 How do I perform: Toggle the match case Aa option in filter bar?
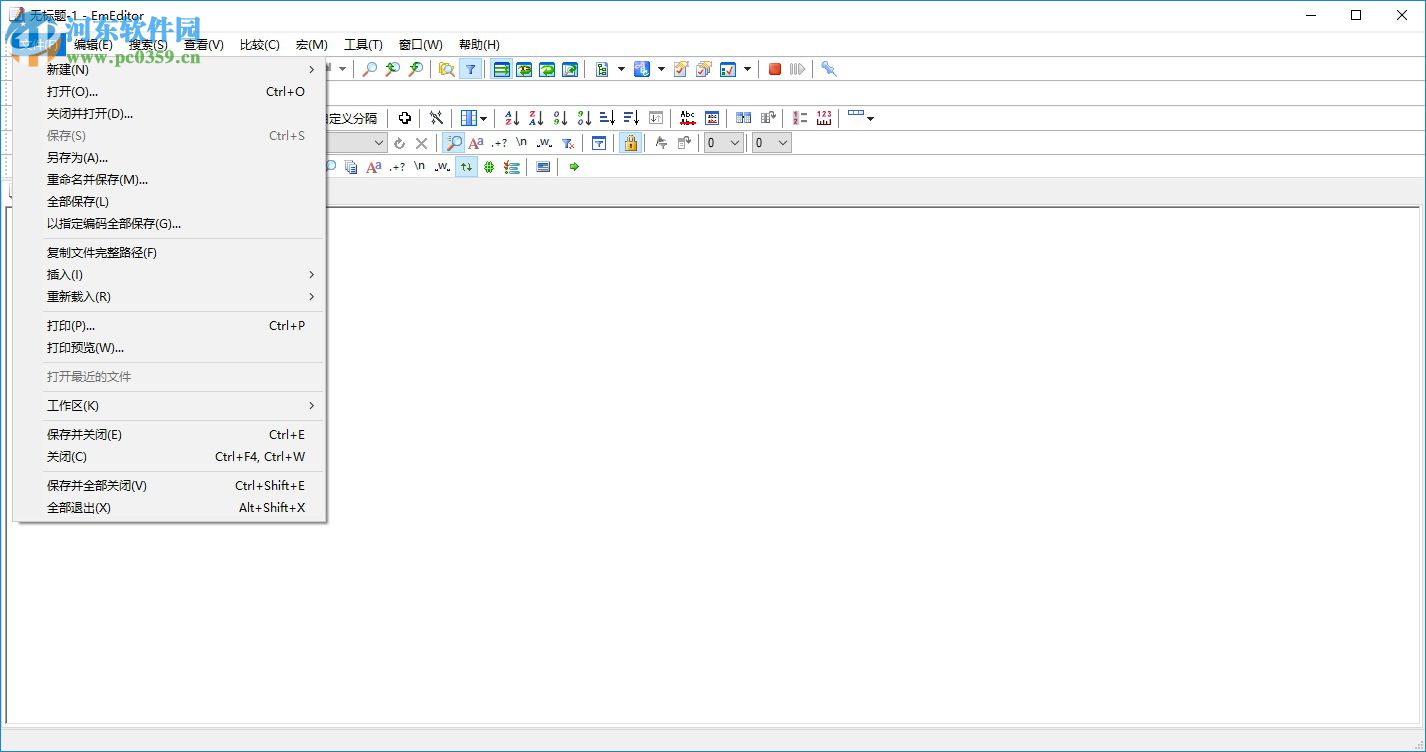[476, 143]
